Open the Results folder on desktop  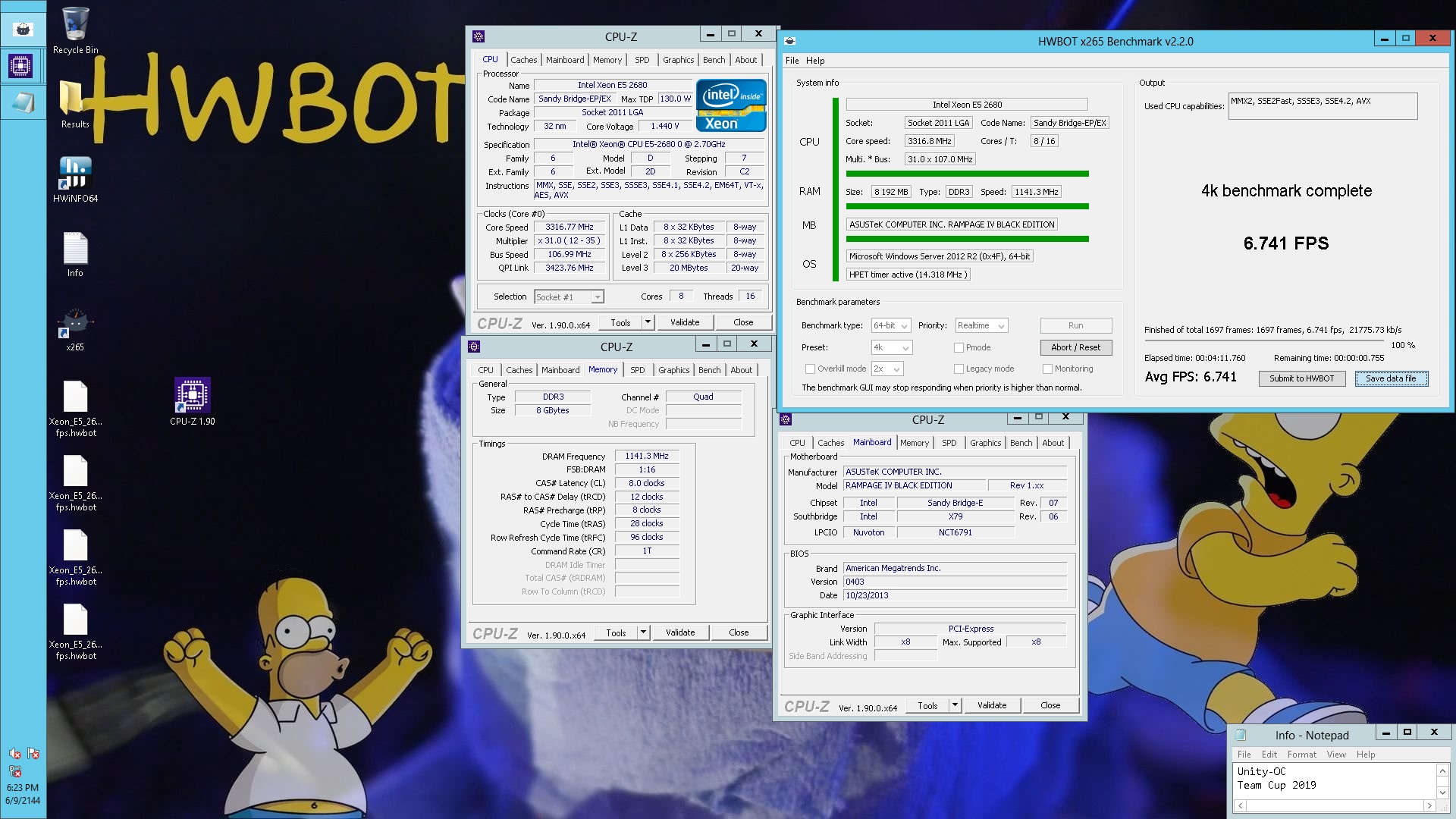coord(75,104)
